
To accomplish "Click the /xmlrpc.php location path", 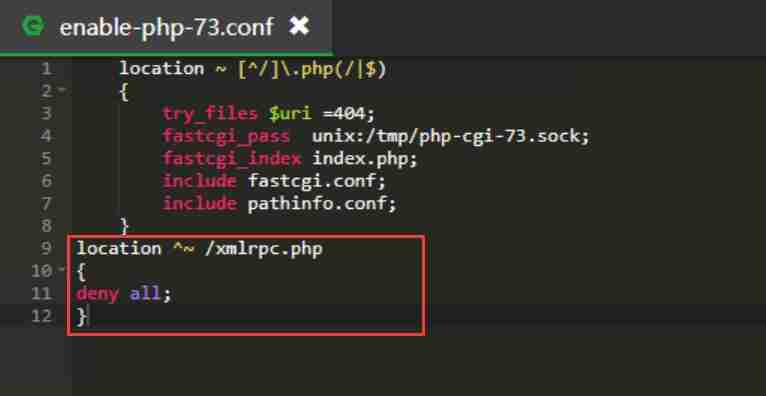I will pos(264,249).
